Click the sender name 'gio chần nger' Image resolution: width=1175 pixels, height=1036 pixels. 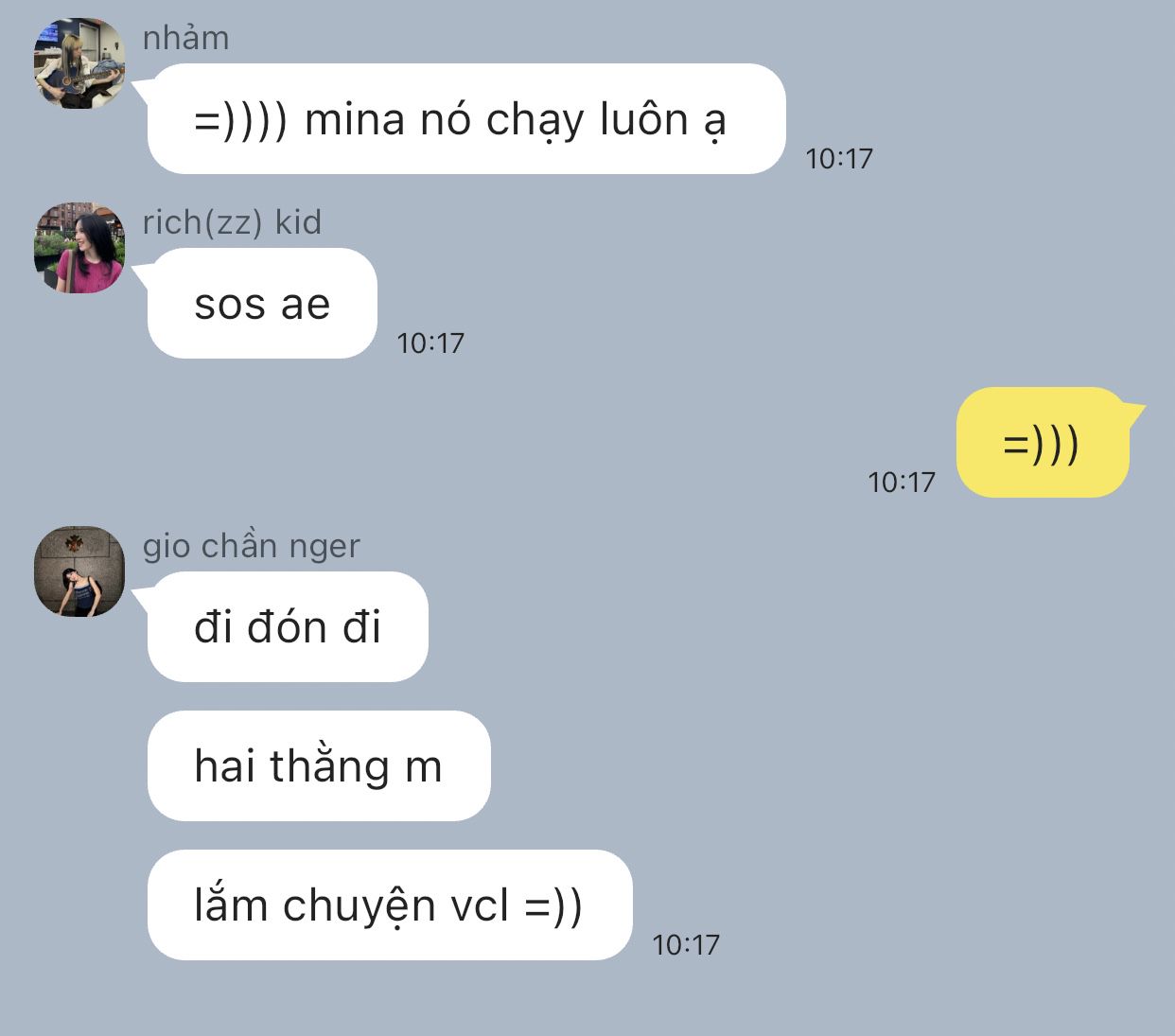click(252, 546)
